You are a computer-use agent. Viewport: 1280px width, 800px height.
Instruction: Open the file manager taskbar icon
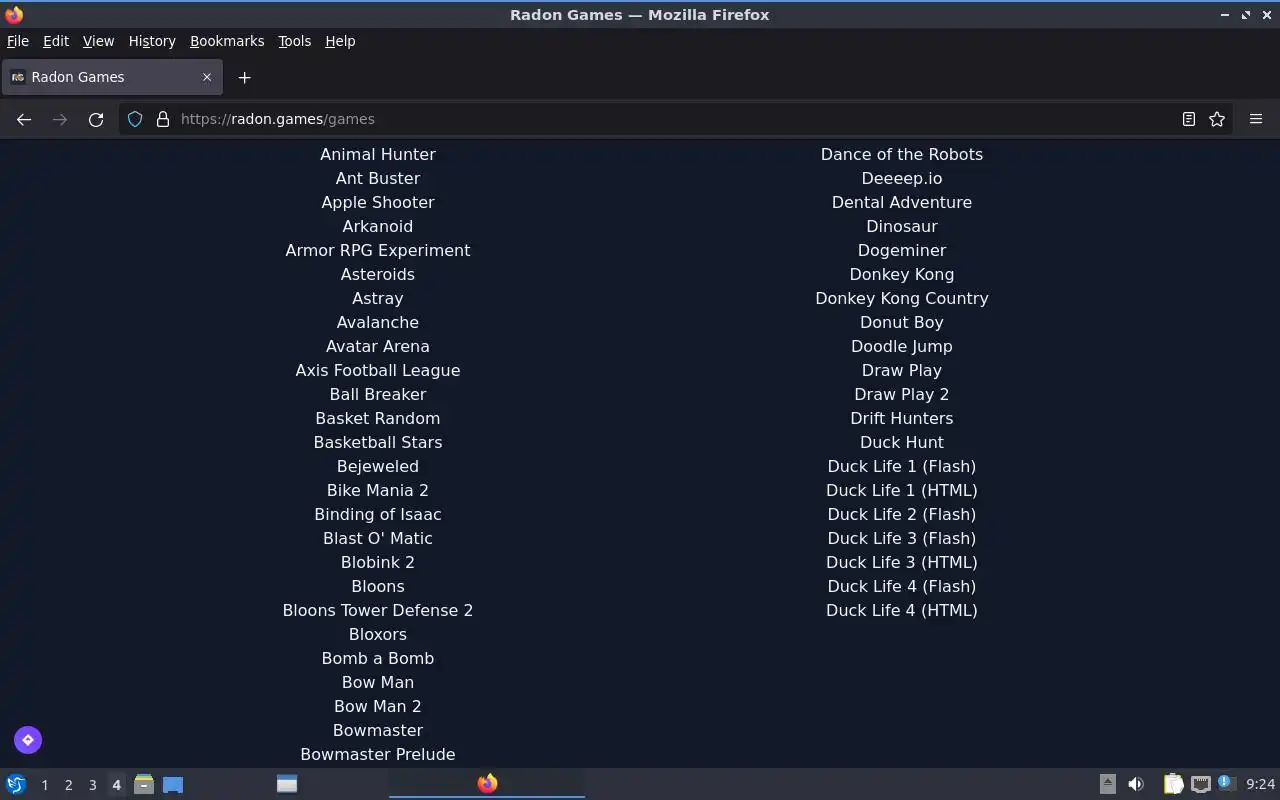(x=144, y=784)
